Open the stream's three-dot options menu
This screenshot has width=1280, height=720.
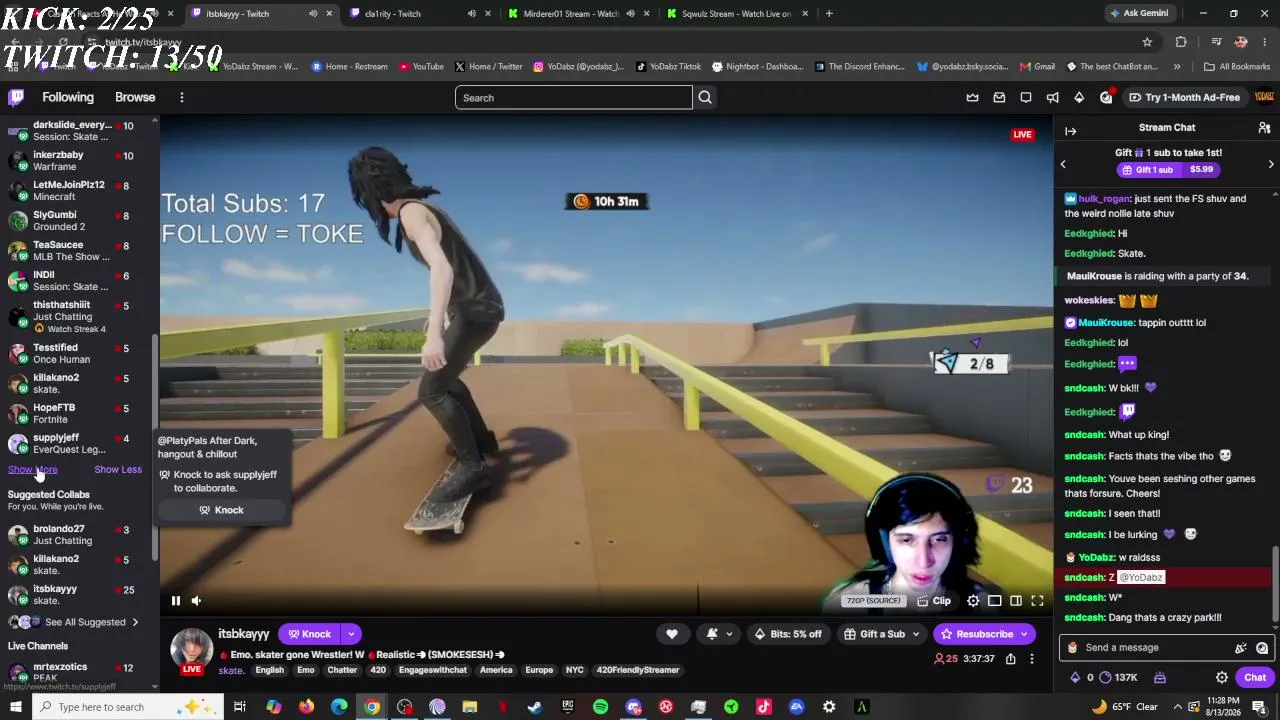[1032, 659]
